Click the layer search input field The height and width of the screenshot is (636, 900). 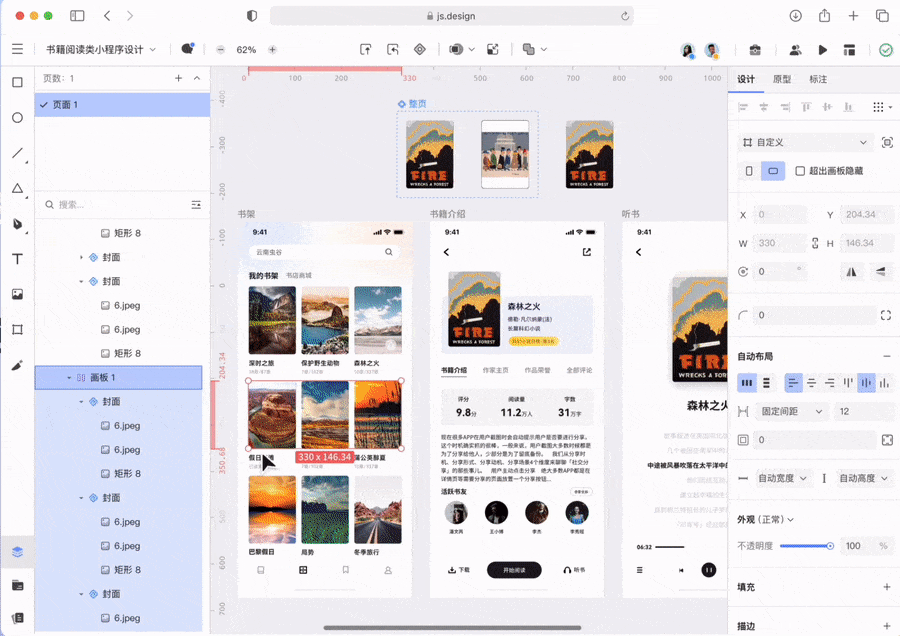[x=110, y=205]
